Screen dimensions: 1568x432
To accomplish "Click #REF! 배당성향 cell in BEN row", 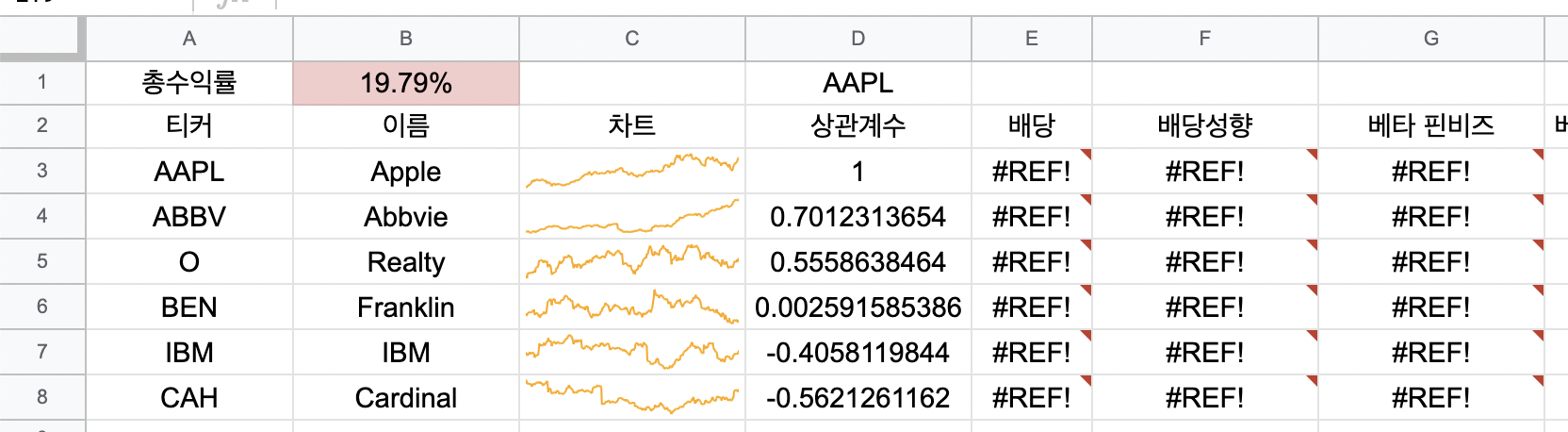I will [x=1205, y=307].
